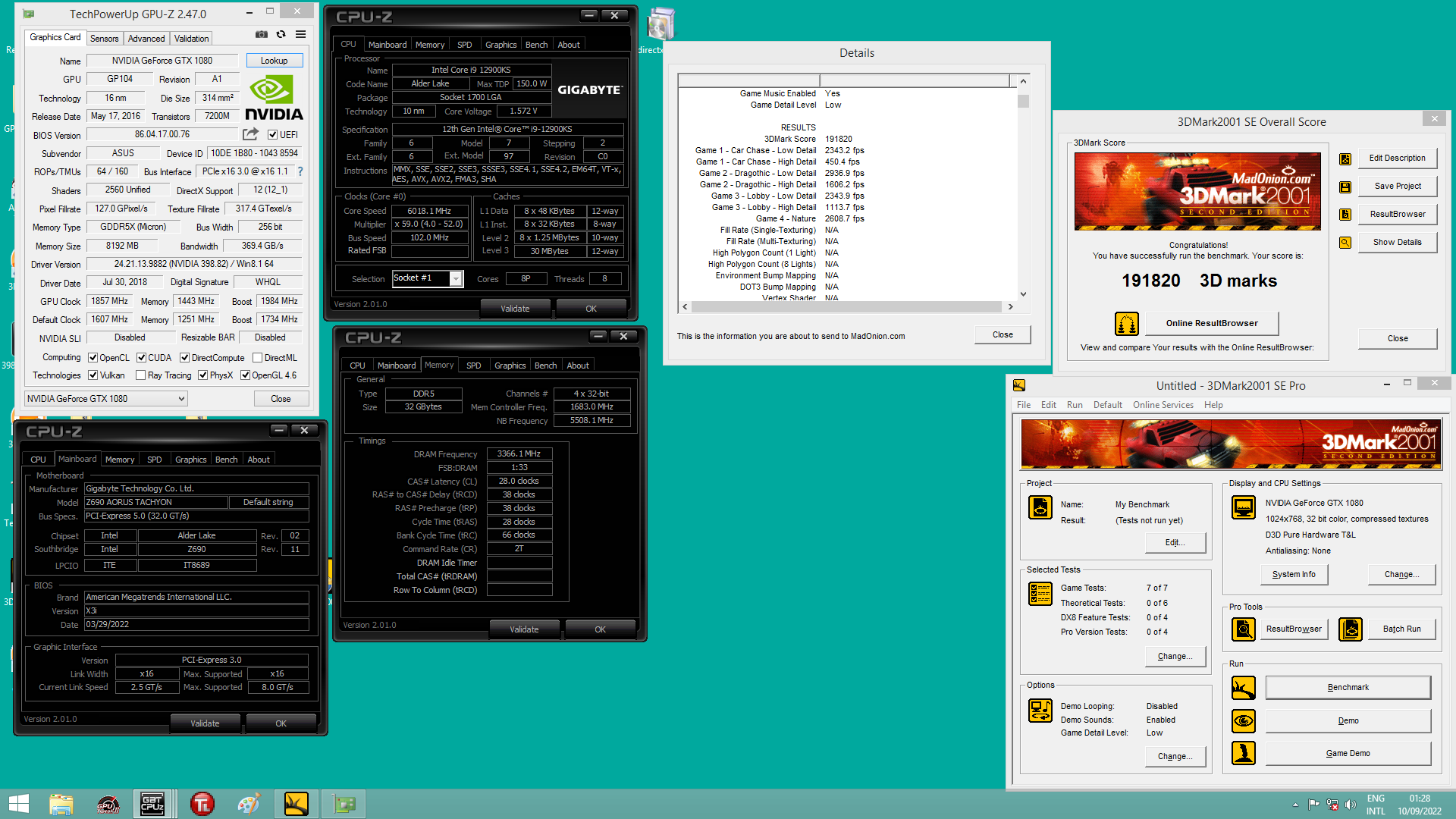Click Benchmark button in Run section
Screen dimensions: 1456x819
1348,687
